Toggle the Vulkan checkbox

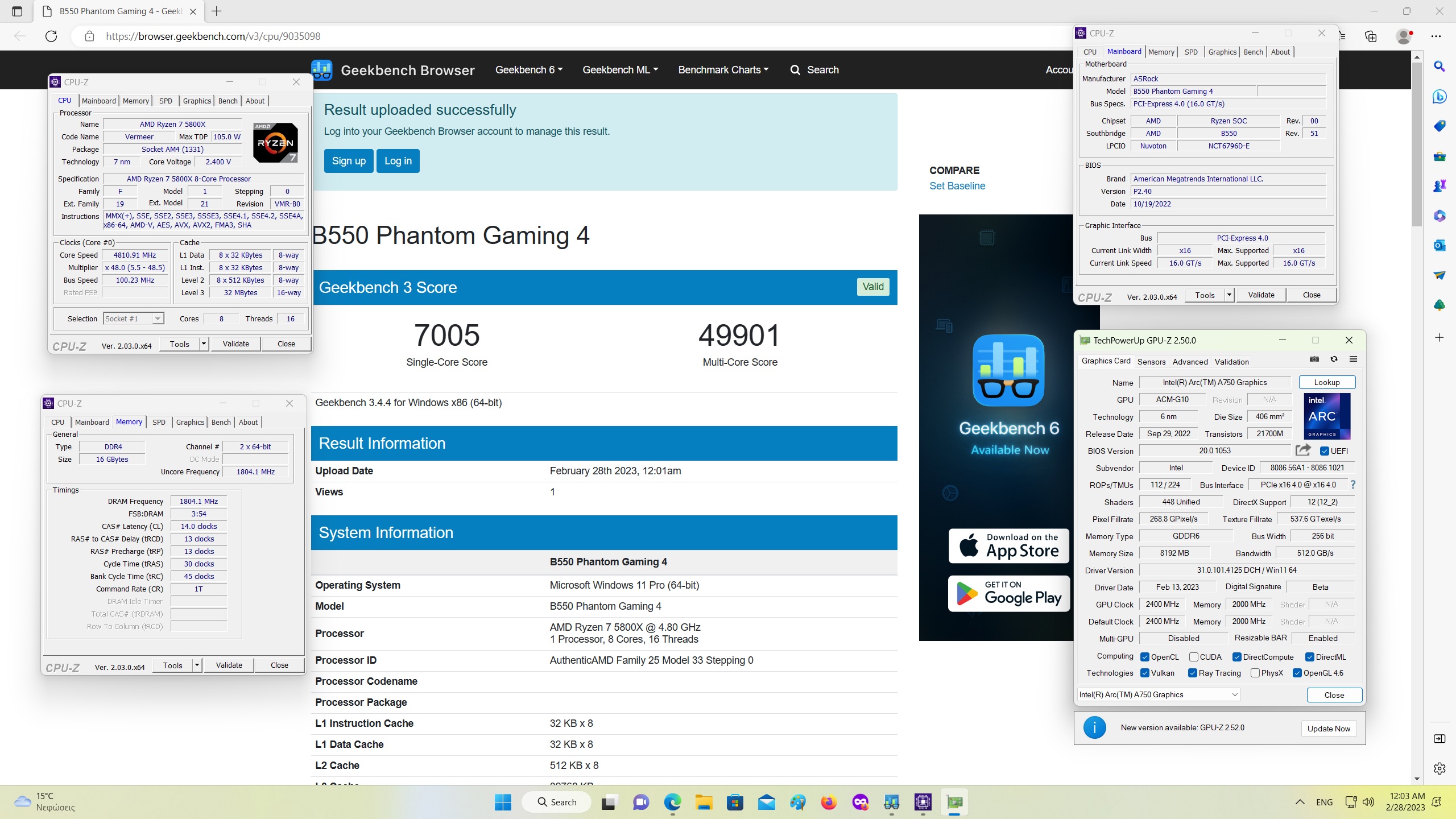pyautogui.click(x=1145, y=673)
